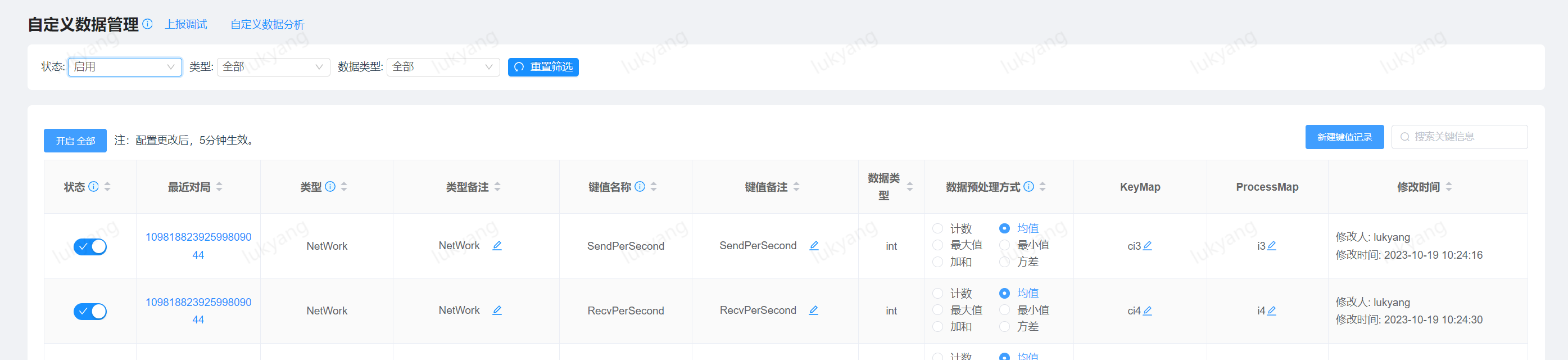Image resolution: width=1568 pixels, height=360 pixels.
Task: Click info icon beside 自定义数据管理 title
Action: pos(147,24)
